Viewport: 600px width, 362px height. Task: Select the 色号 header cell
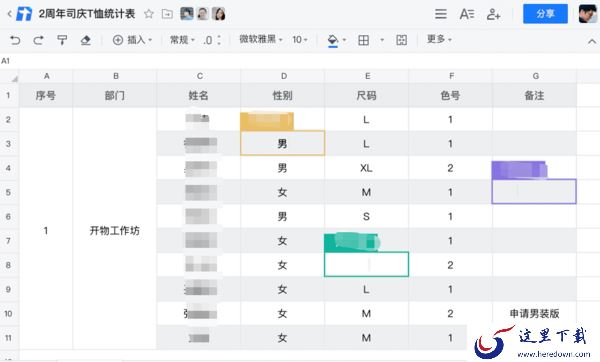click(450, 95)
